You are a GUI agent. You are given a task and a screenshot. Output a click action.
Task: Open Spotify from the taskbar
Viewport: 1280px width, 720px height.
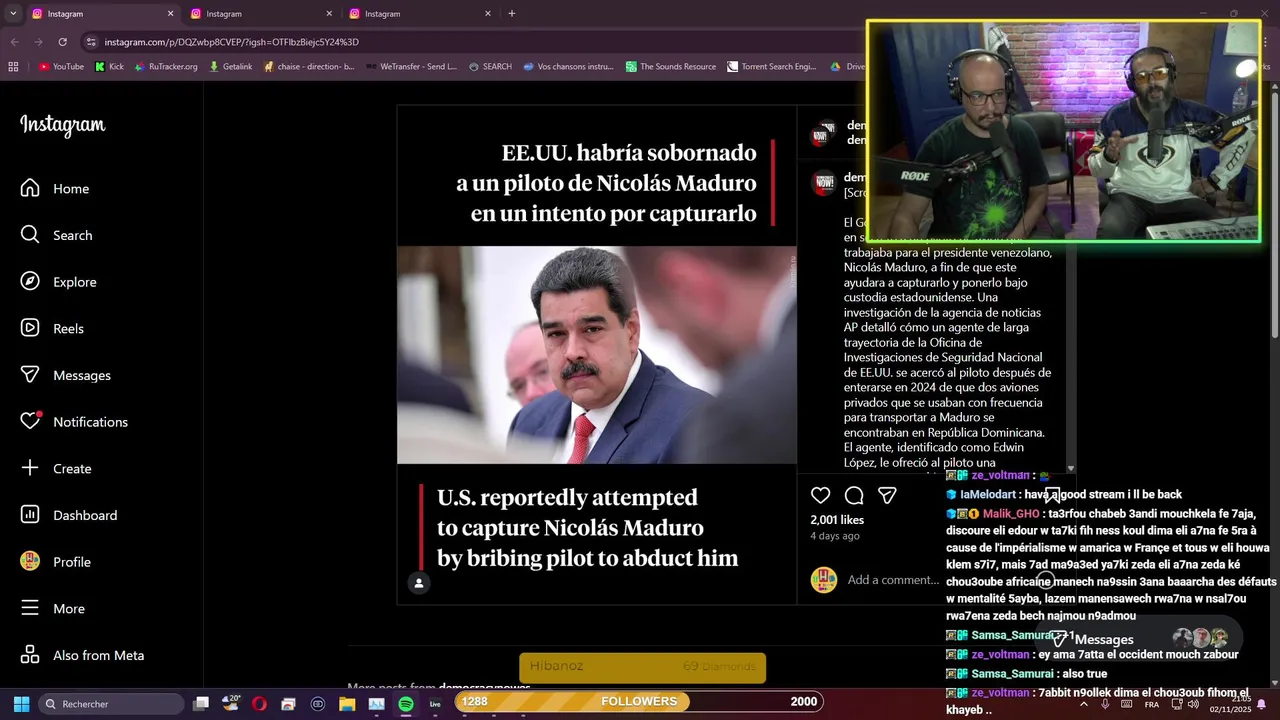coord(406,704)
